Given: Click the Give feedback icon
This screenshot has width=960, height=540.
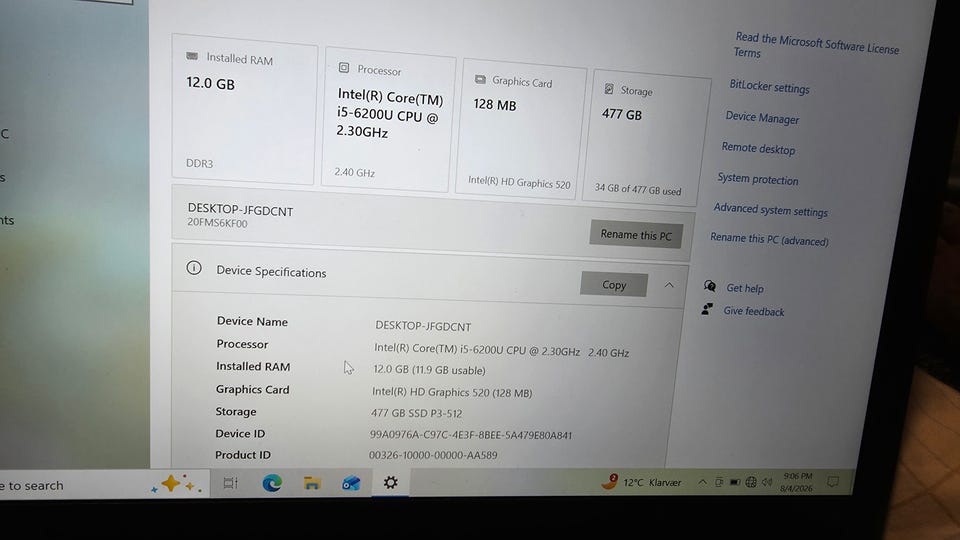Looking at the screenshot, I should coord(707,309).
